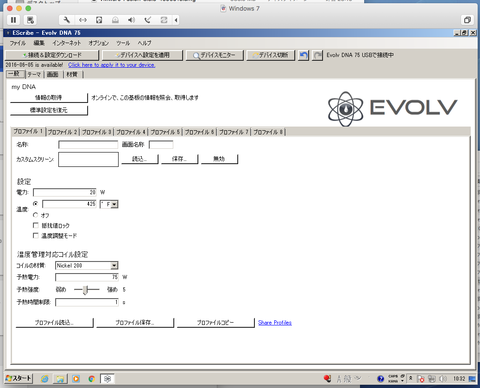This screenshot has width=480, height=388.
Task: Open the VMware wrench settings icon
Action: point(66,20)
